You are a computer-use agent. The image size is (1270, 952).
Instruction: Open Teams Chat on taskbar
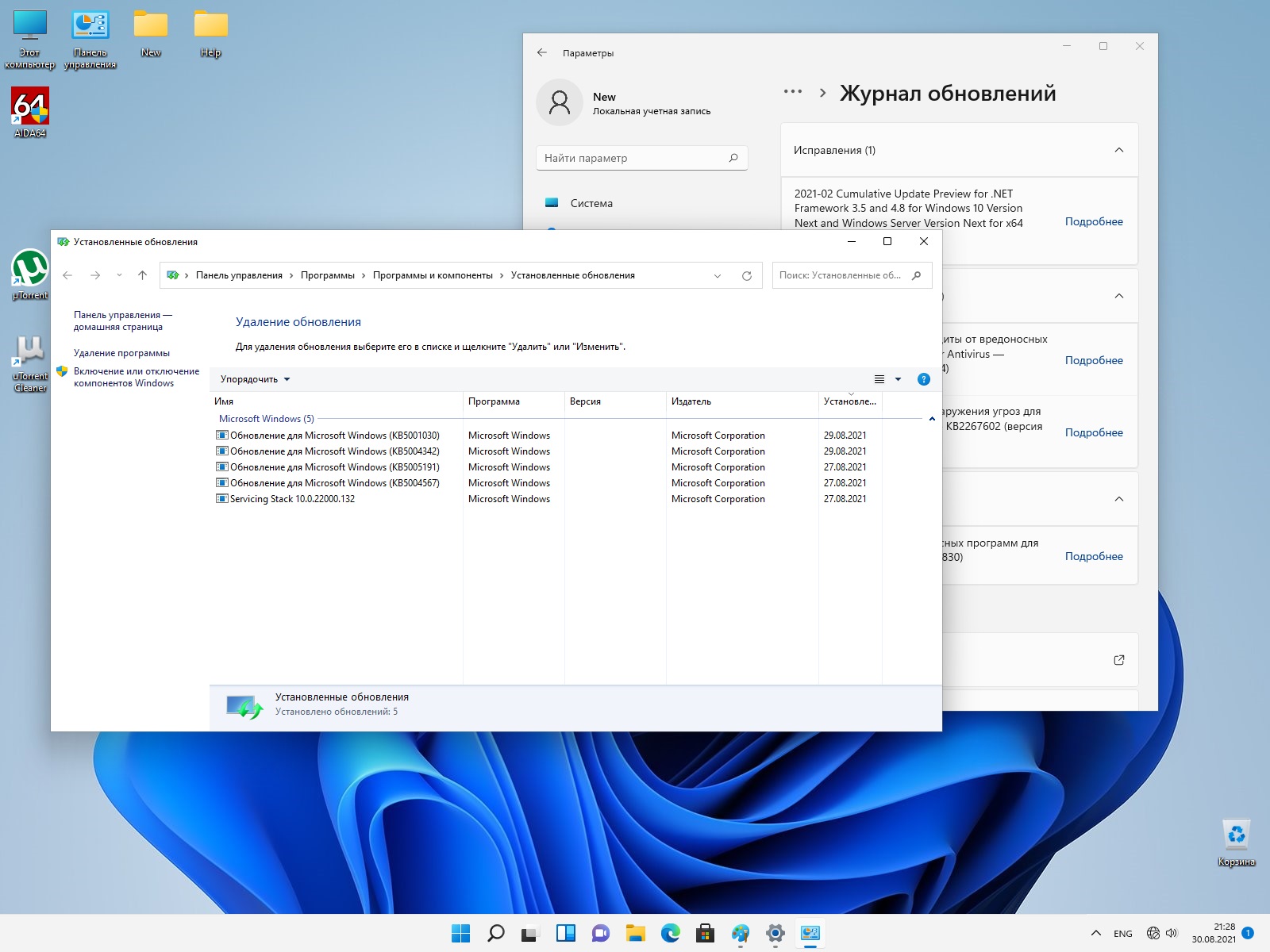click(x=601, y=934)
